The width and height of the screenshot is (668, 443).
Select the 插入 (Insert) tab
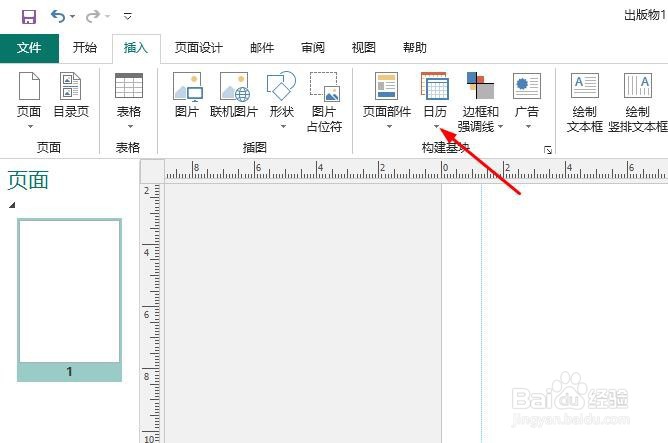tap(136, 48)
